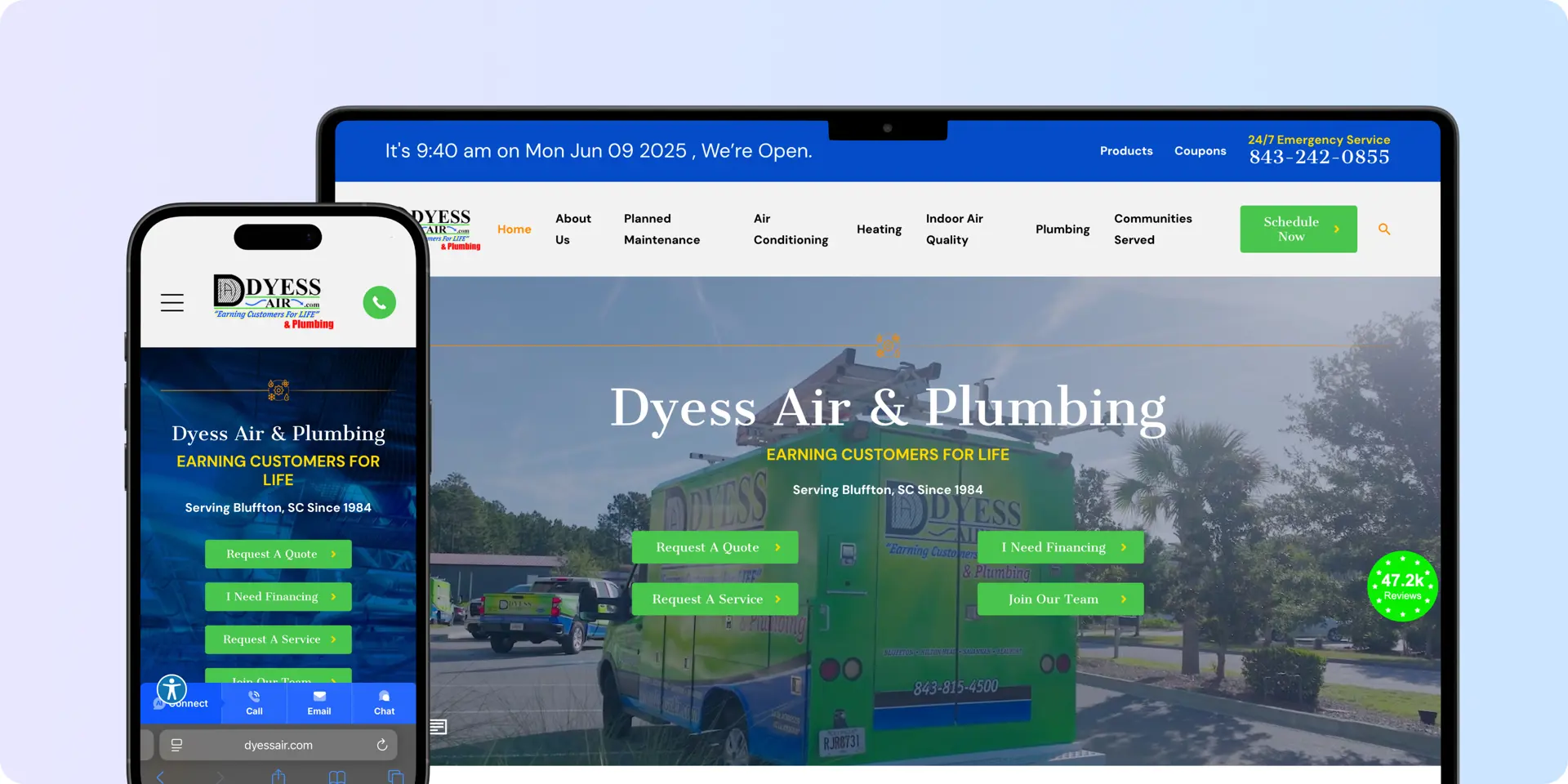Open the search magnifier in the desktop navigation
This screenshot has height=784, width=1568.
(1383, 229)
